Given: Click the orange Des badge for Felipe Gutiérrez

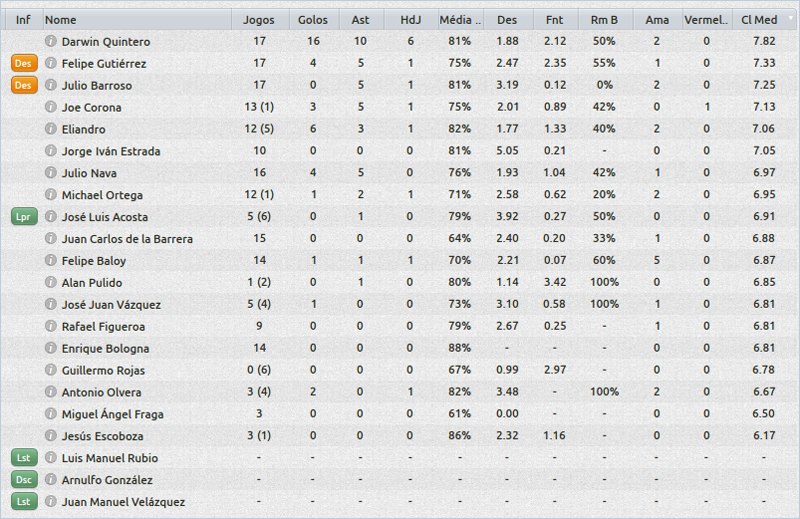Looking at the screenshot, I should pyautogui.click(x=23, y=64).
